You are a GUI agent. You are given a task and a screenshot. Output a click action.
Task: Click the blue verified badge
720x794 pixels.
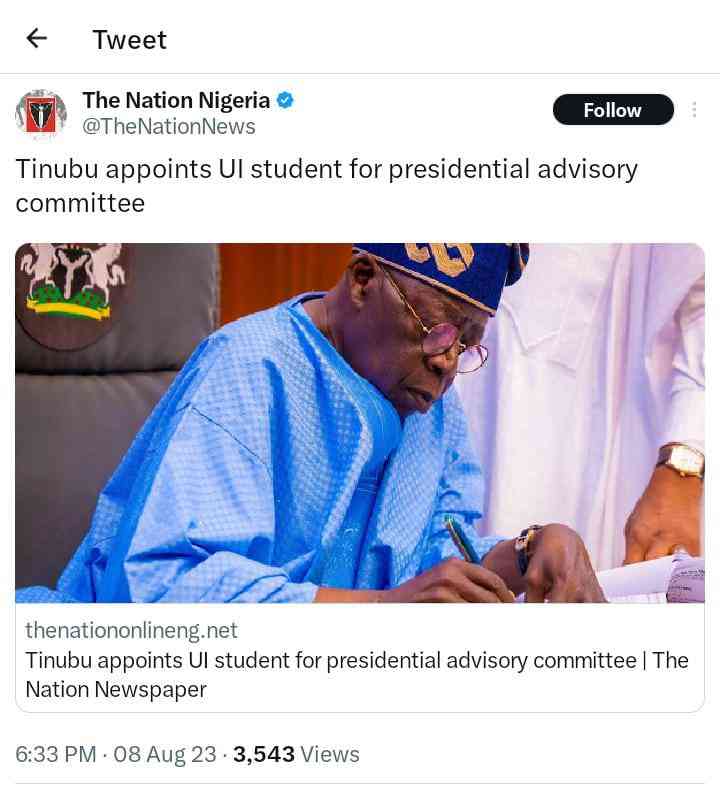pos(285,100)
